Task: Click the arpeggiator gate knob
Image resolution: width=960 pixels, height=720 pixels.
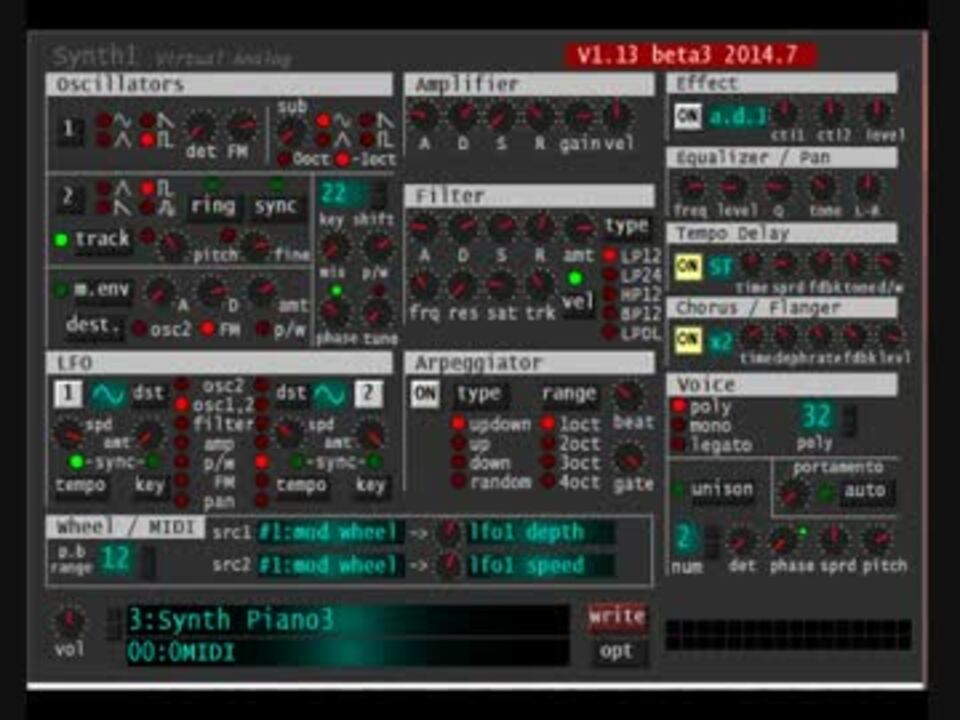Action: [629, 458]
